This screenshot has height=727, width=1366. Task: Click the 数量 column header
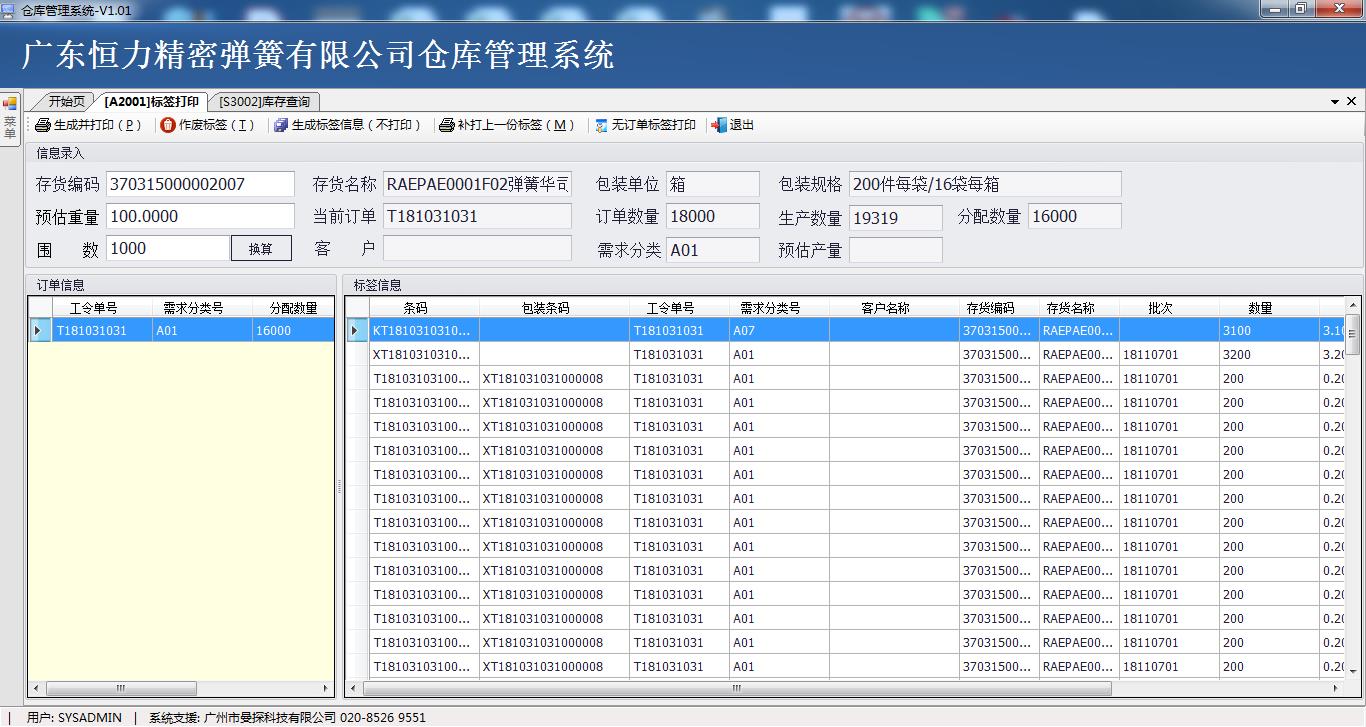(x=1269, y=308)
